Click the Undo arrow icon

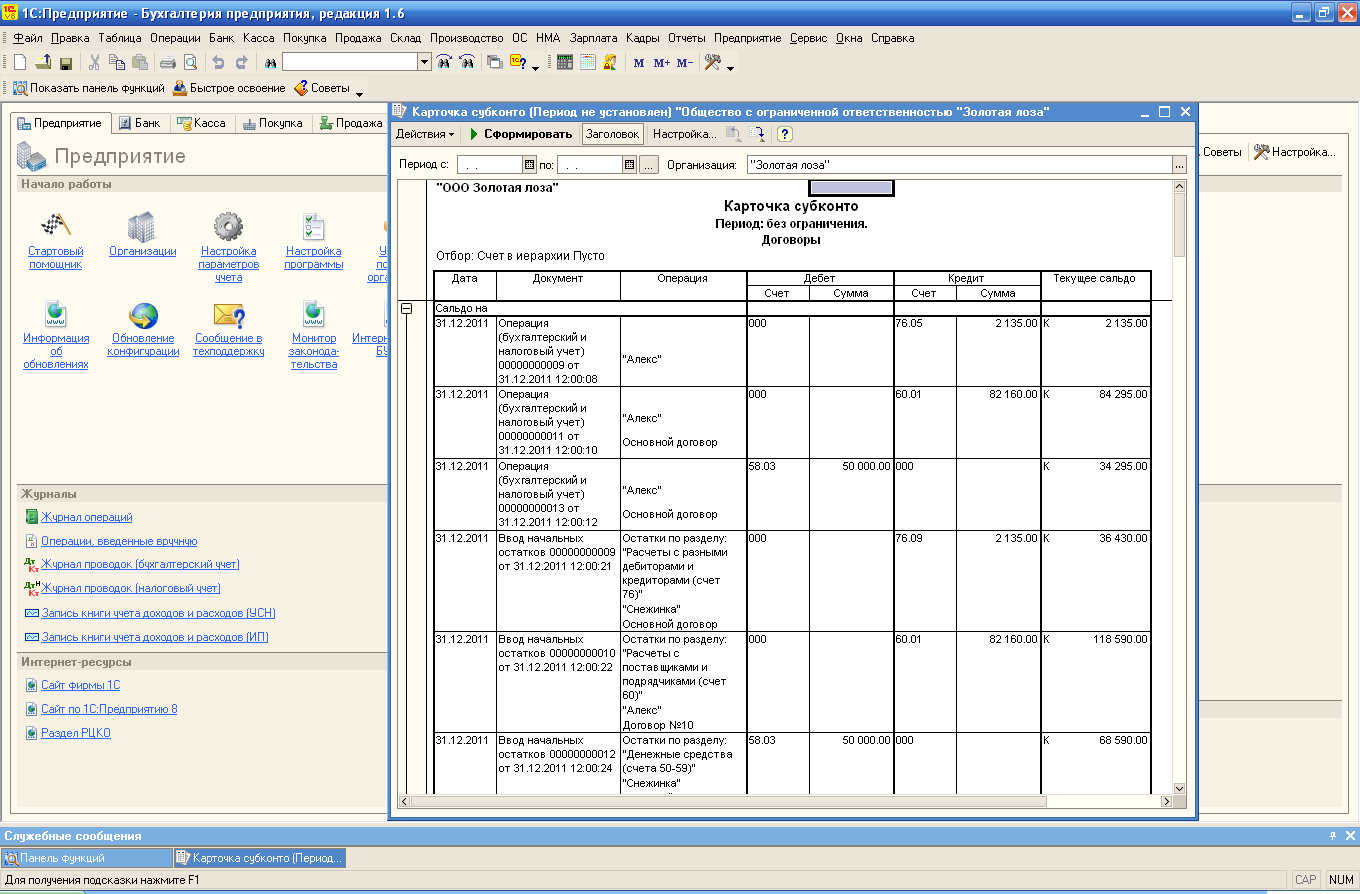tap(217, 62)
